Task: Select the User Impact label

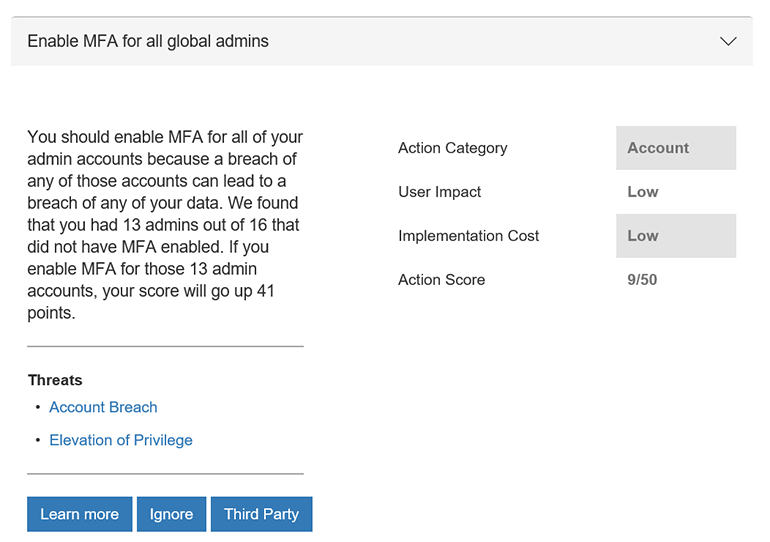Action: click(439, 192)
